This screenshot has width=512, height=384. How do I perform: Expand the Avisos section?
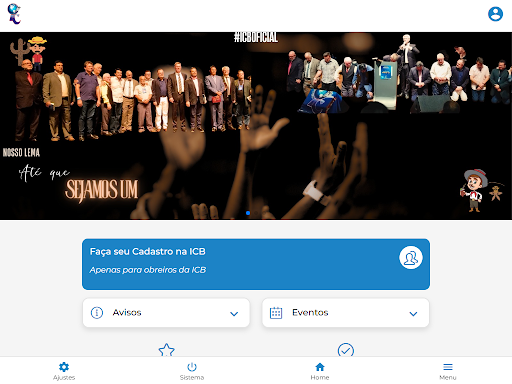(x=166, y=313)
